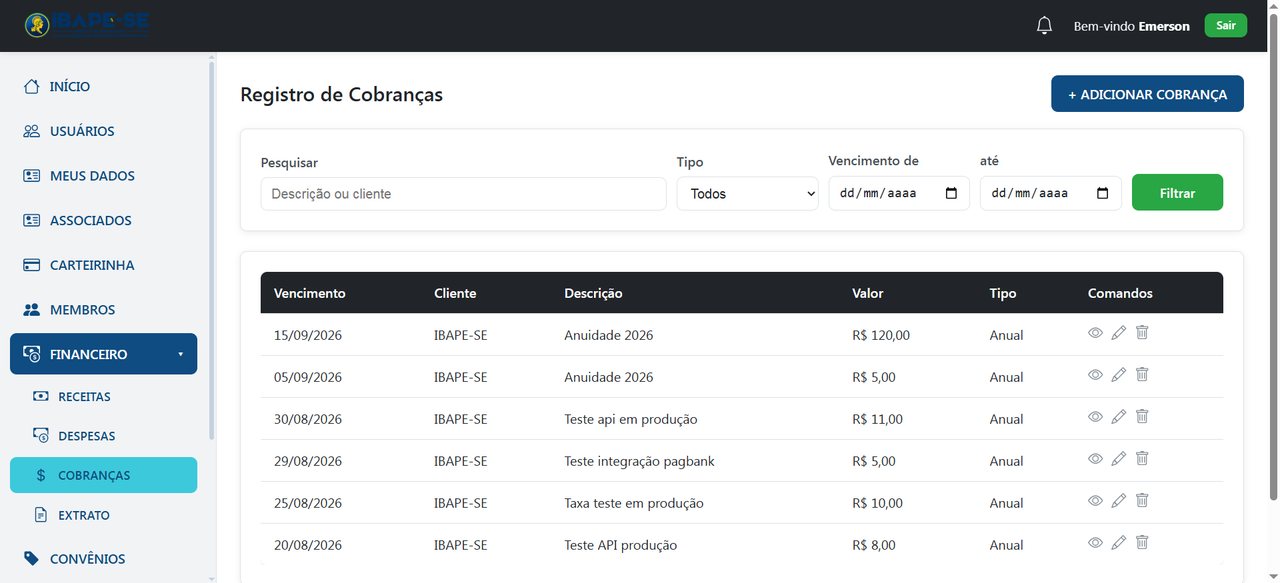Open ASSOCIADOS in the sidebar
This screenshot has height=583, width=1280.
[x=104, y=220]
